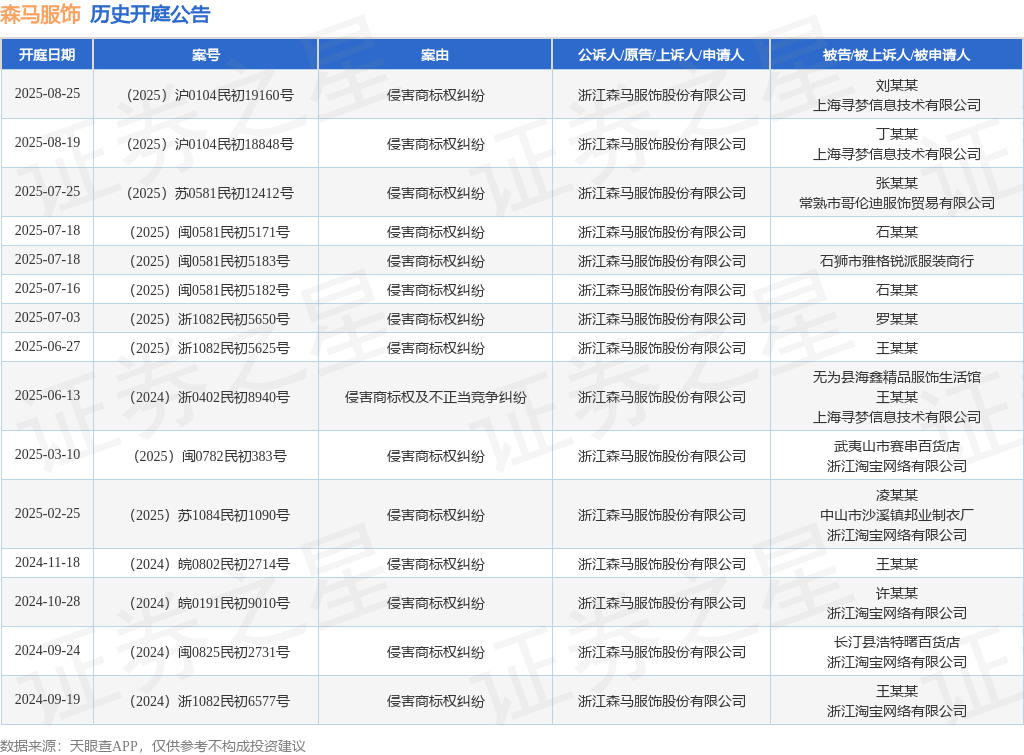
Task: Click defendant 武夷山市赛串百货店
Action: point(897,446)
